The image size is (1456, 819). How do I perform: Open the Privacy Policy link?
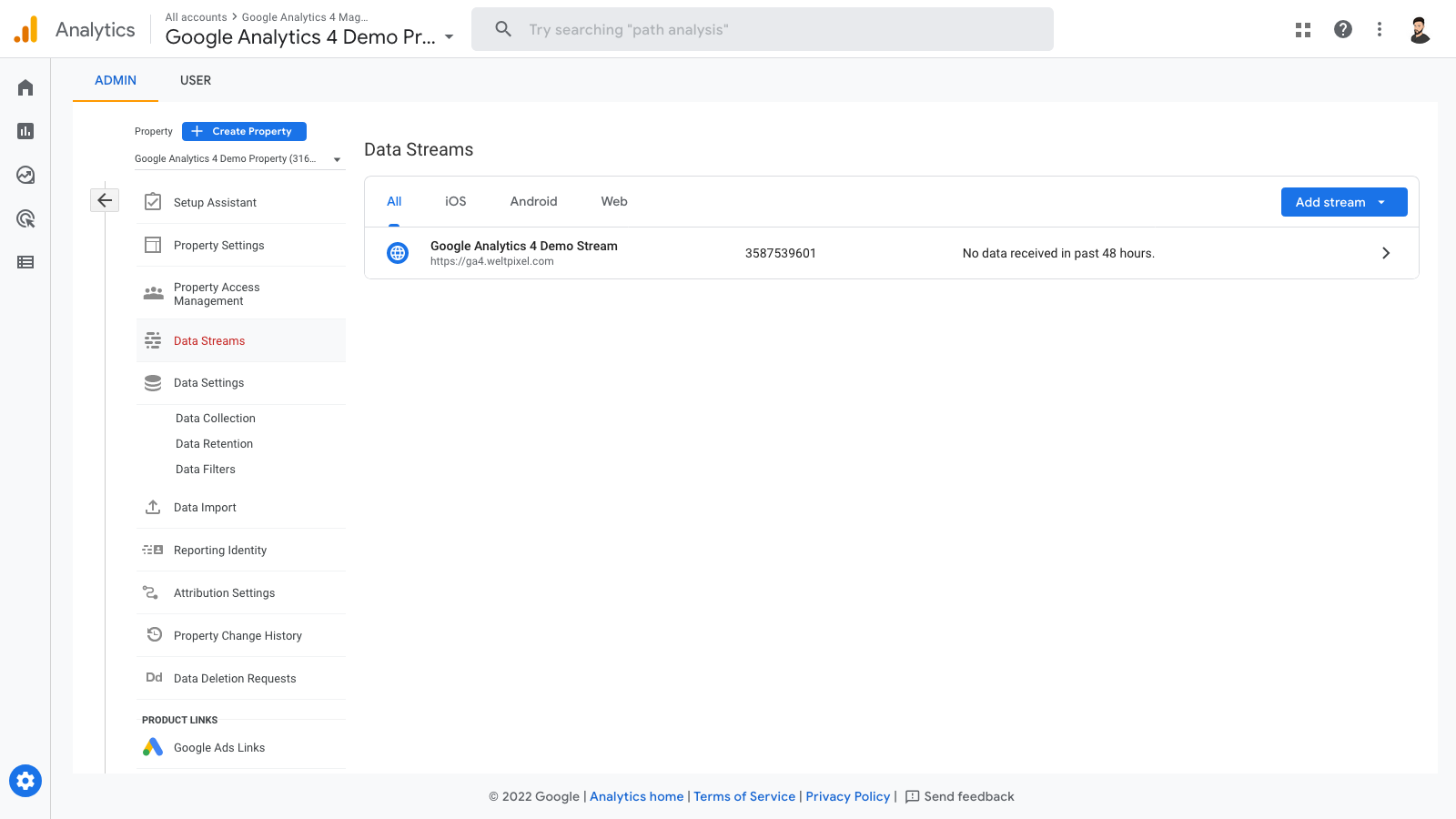pos(848,796)
